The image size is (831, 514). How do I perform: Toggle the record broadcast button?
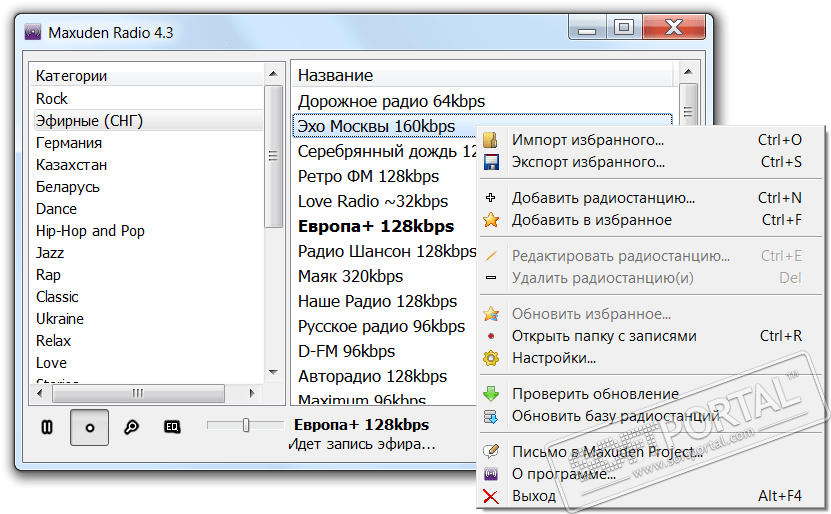point(90,427)
